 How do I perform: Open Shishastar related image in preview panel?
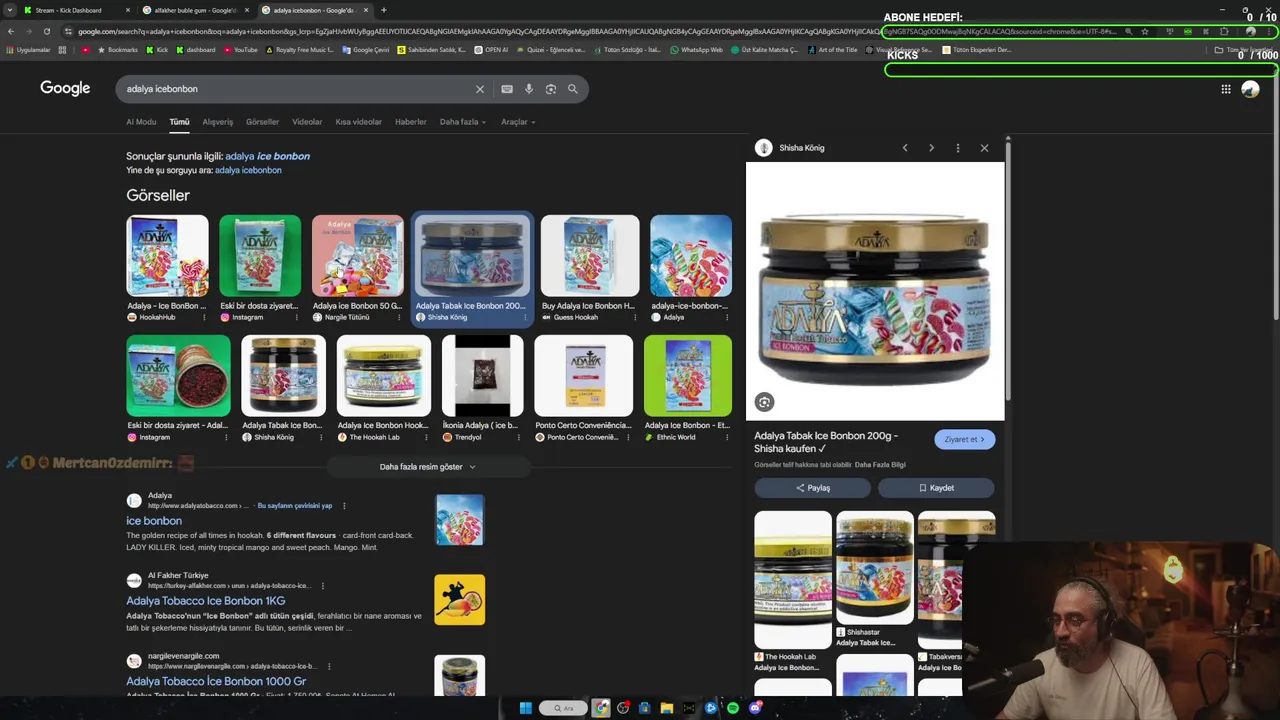click(875, 567)
